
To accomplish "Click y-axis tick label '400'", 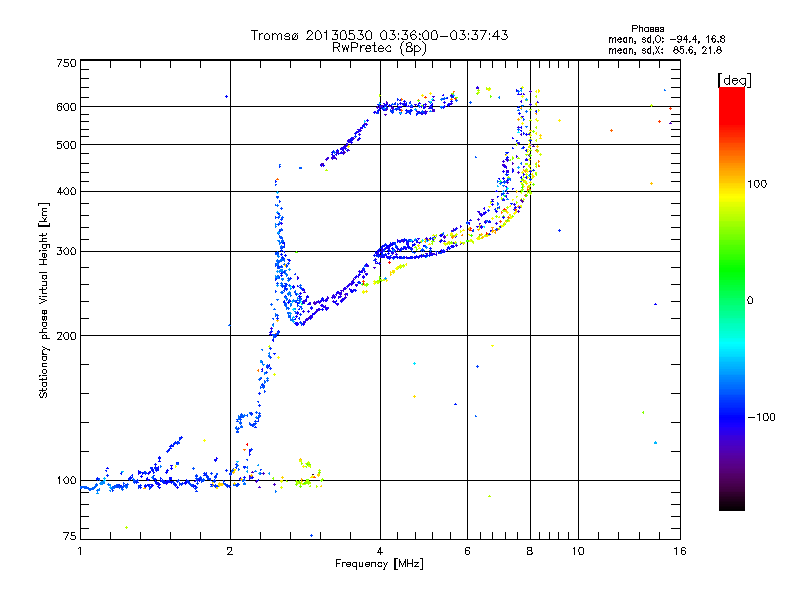I will (66, 191).
